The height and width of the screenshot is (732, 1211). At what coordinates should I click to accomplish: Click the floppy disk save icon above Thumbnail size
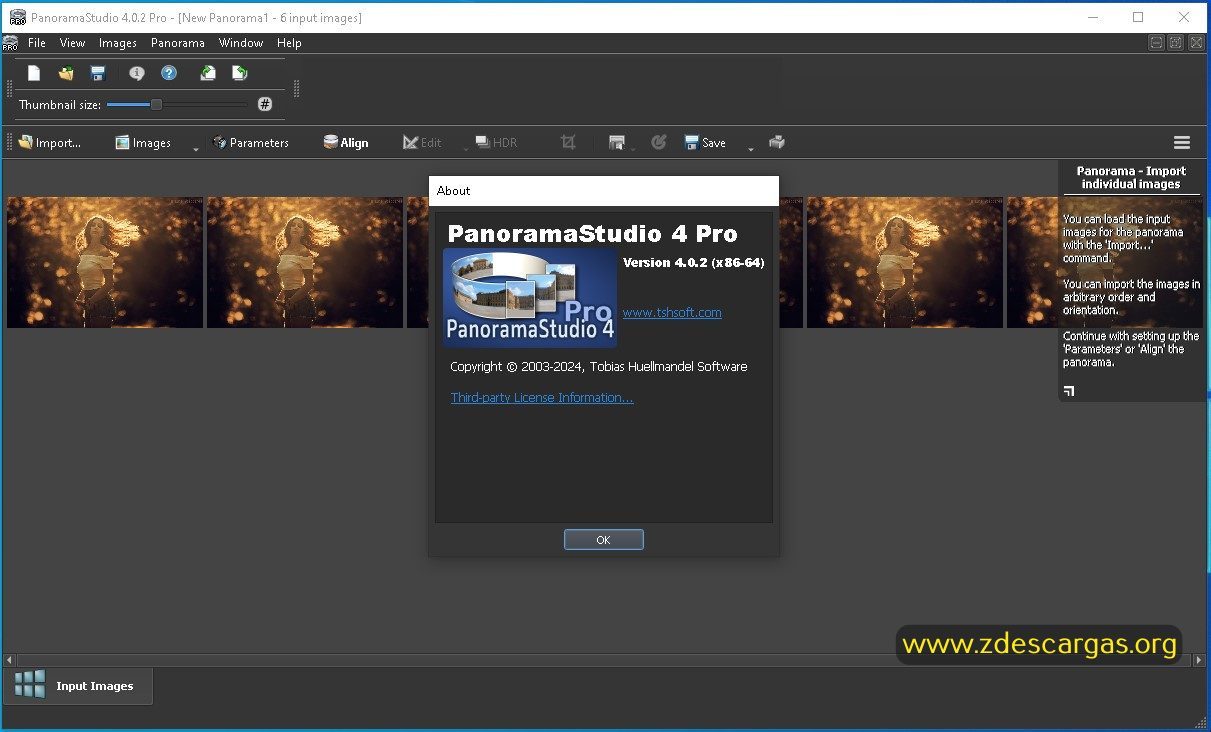pos(98,73)
